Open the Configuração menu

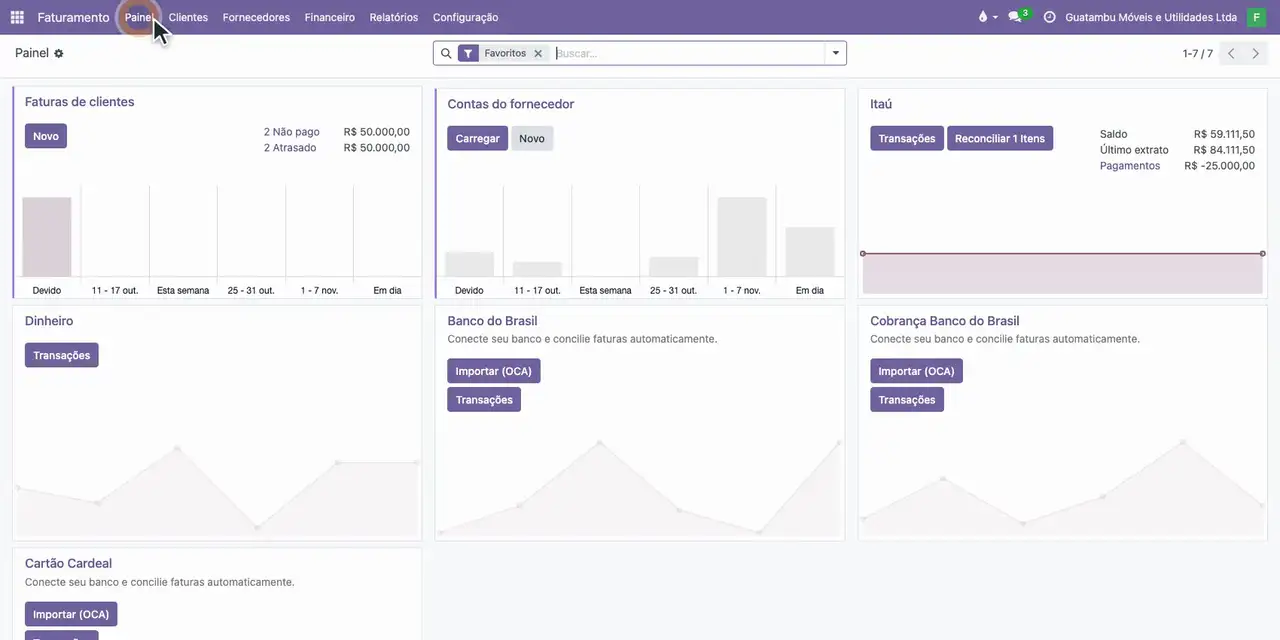point(466,17)
